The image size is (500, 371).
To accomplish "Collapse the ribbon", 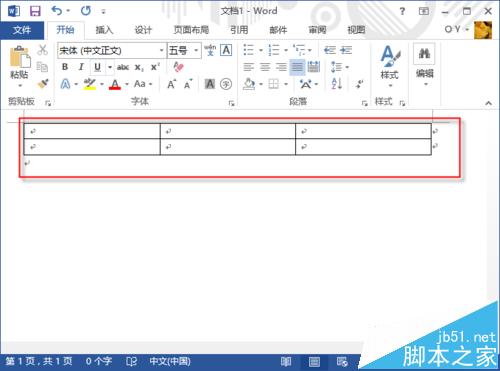I will (x=488, y=103).
